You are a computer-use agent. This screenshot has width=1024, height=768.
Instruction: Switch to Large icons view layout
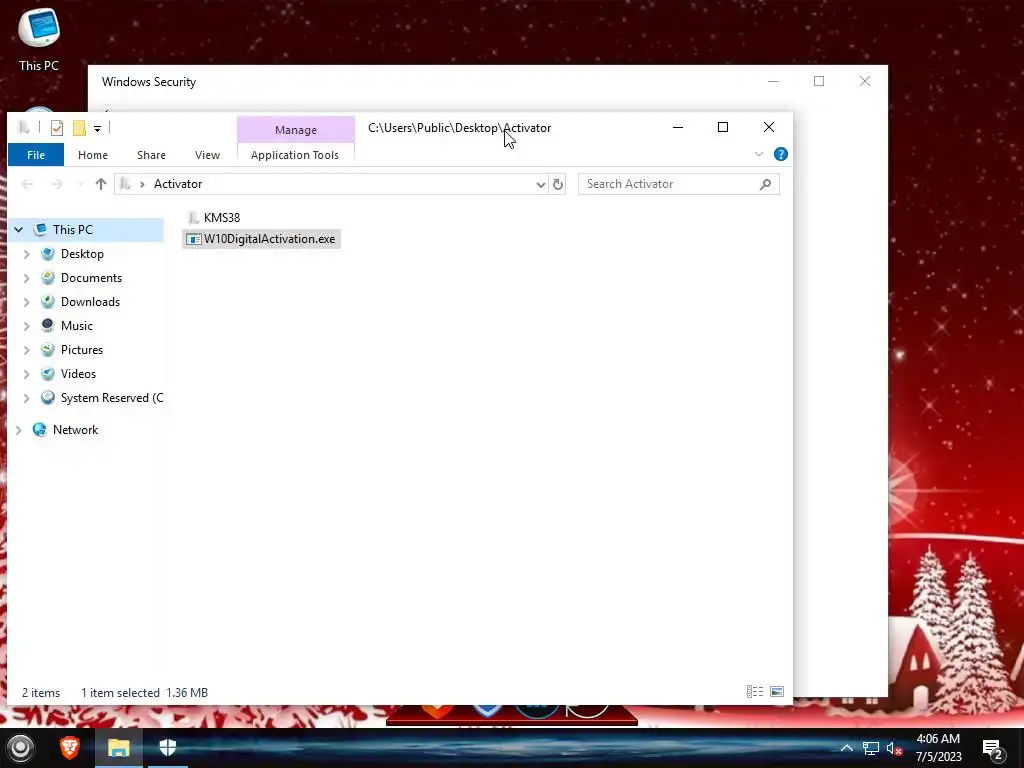tap(777, 692)
